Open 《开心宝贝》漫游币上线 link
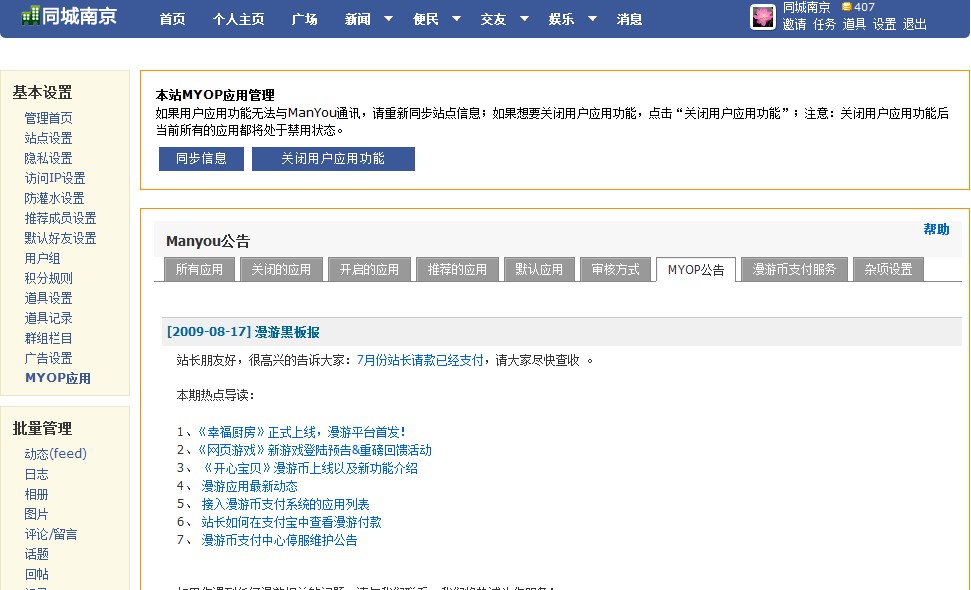This screenshot has width=971, height=590. pyautogui.click(x=310, y=468)
